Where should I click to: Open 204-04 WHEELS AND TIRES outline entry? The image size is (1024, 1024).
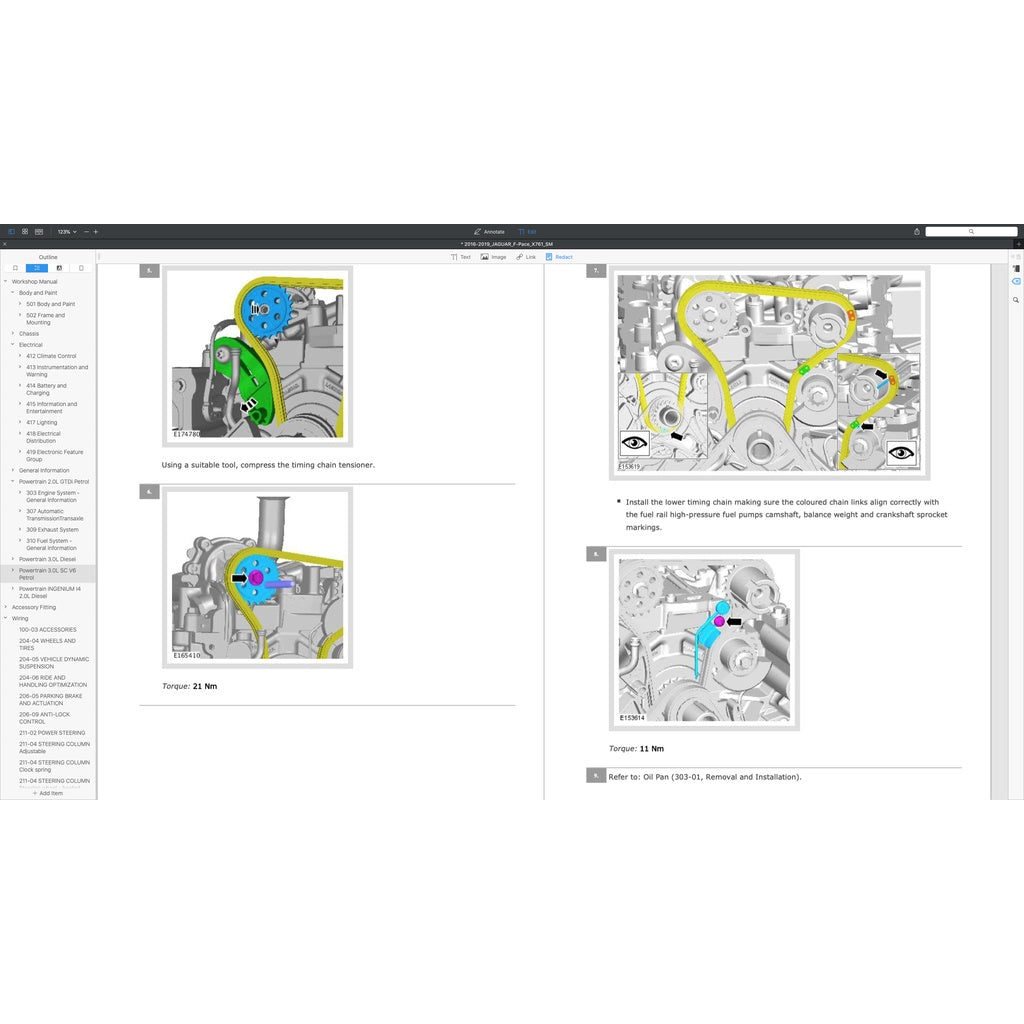point(47,644)
